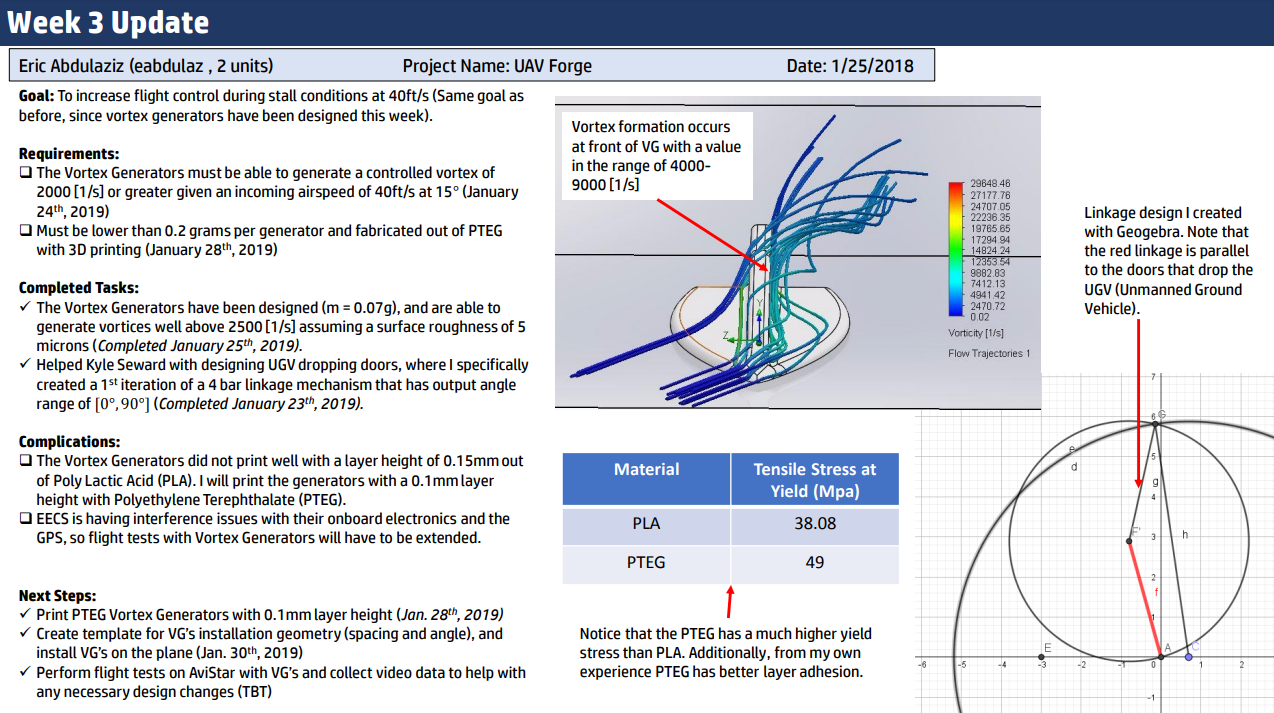
Task: Click the "Linkage design I created" caption
Action: pyautogui.click(x=1168, y=260)
